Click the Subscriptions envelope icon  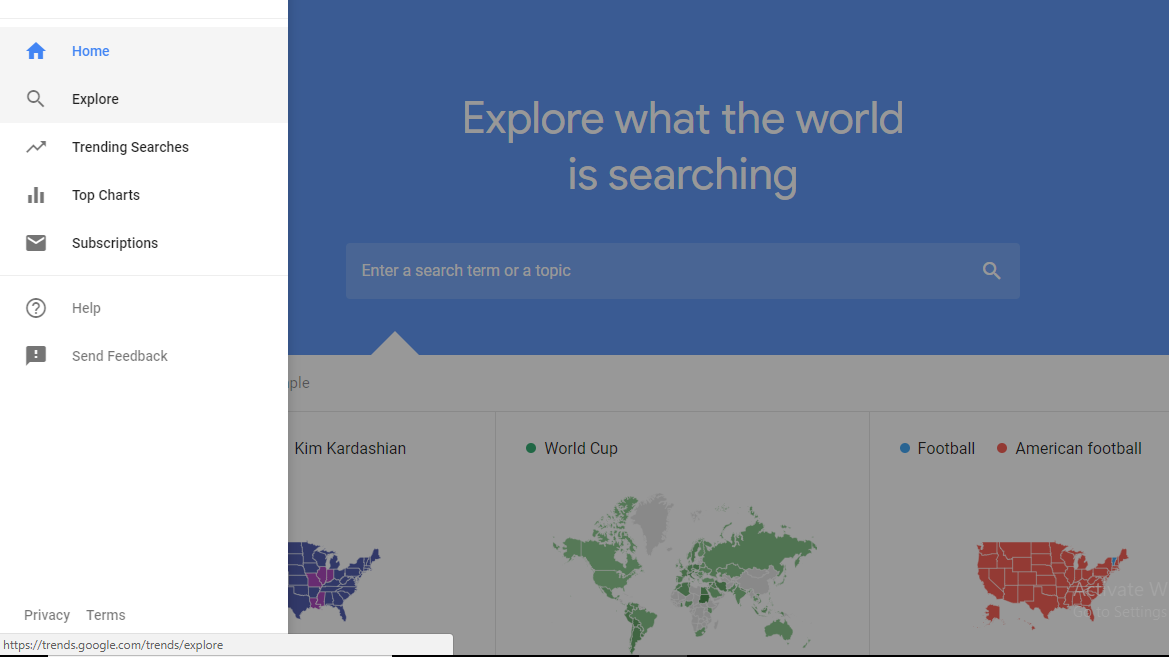coord(36,243)
